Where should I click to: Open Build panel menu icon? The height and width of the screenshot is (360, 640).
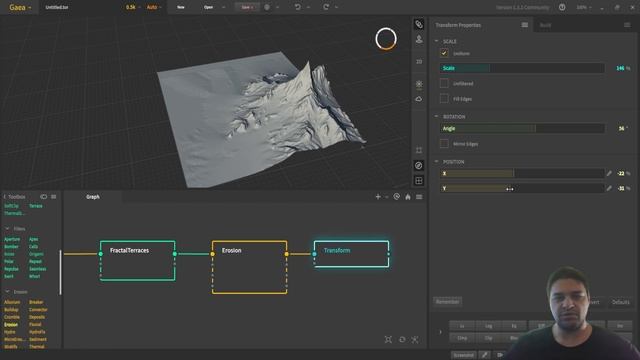627,25
